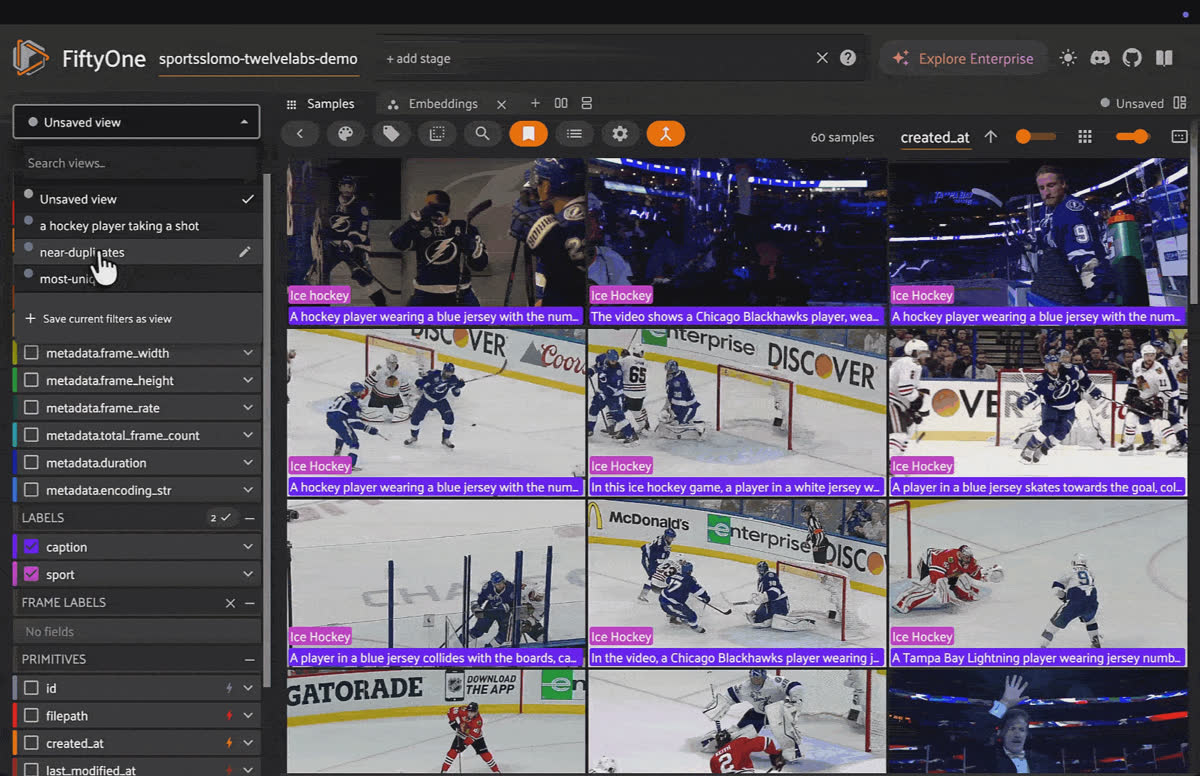
Task: Select the most-unique saved view
Action: (x=138, y=279)
